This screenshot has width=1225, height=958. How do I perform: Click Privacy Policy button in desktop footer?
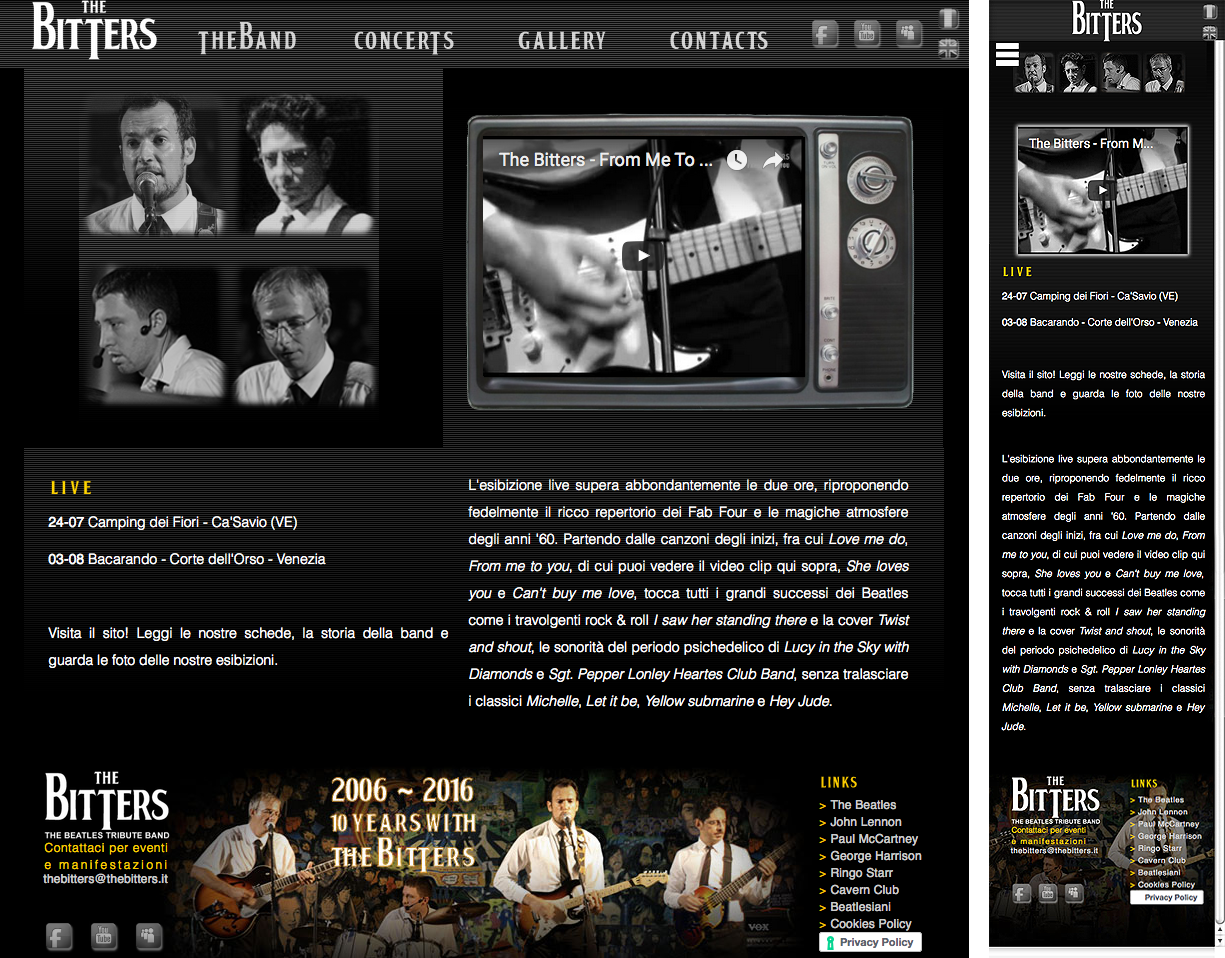coord(870,942)
